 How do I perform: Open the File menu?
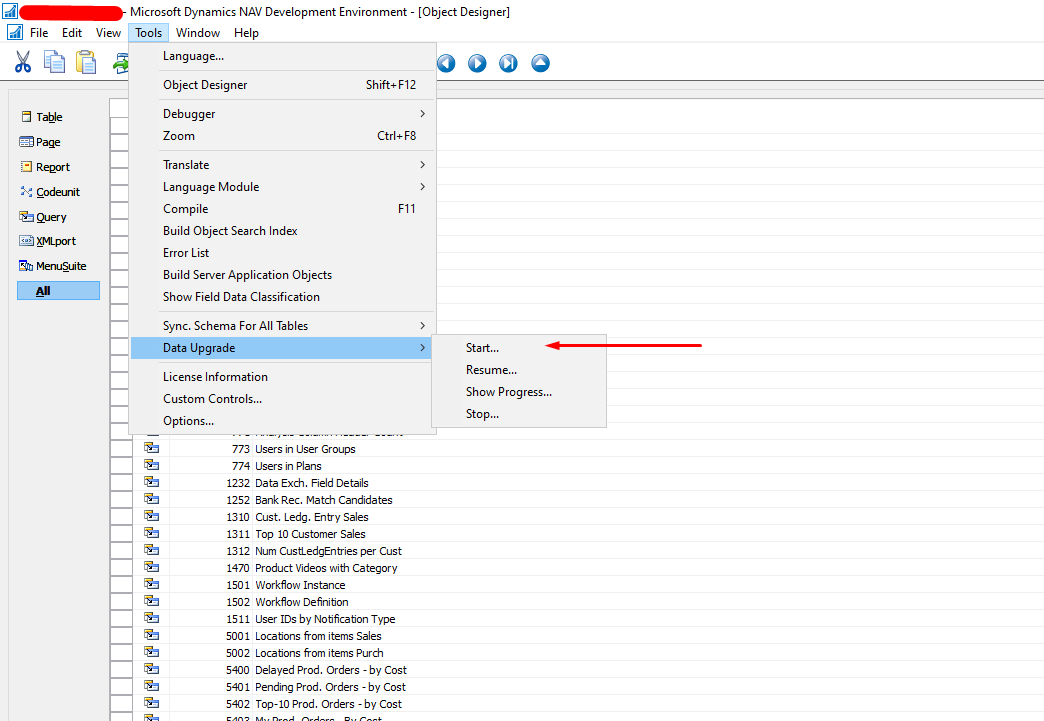(39, 33)
